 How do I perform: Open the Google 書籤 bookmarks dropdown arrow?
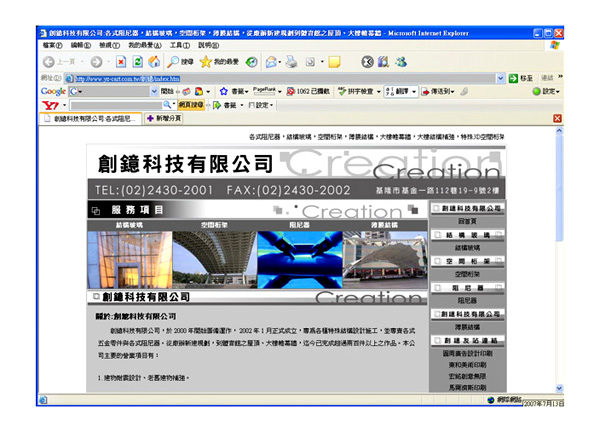point(247,92)
